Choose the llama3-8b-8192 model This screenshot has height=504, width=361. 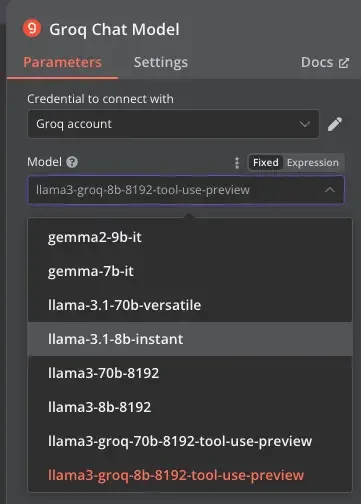click(190, 407)
